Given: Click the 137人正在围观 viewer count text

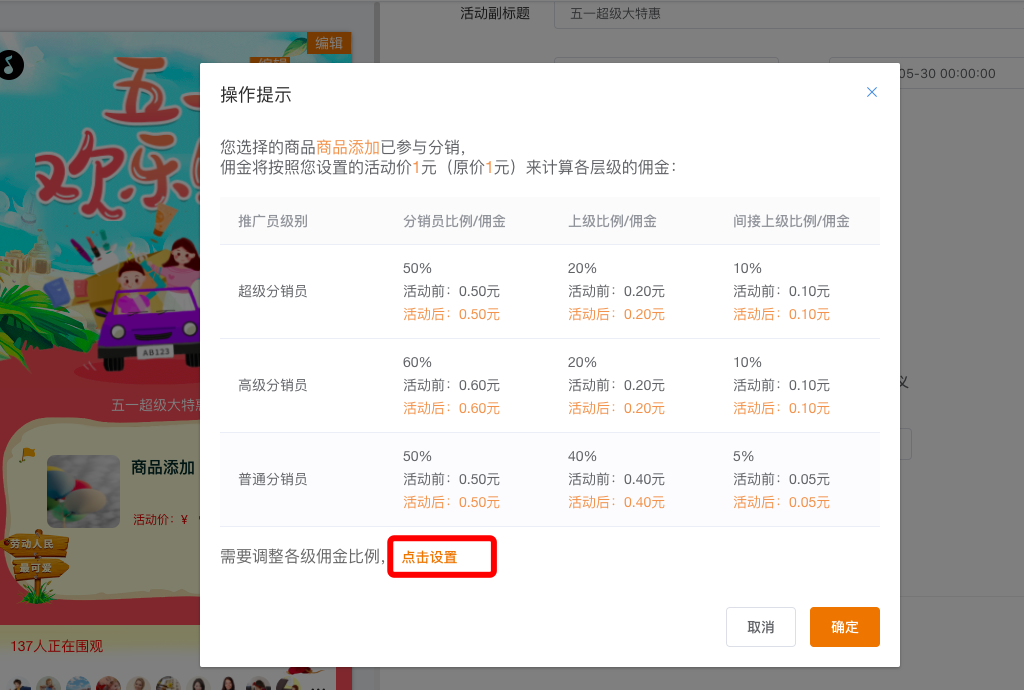Looking at the screenshot, I should (57, 646).
